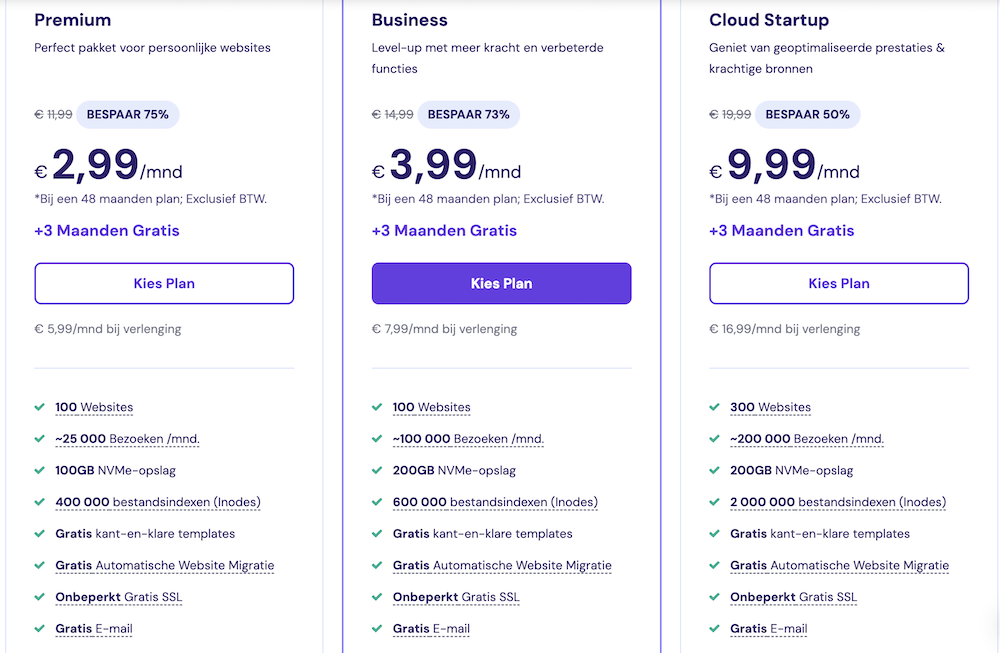Image resolution: width=1000 pixels, height=653 pixels.
Task: Click checkmark icon next to 2 000 000 bestandsindexen
Action: pos(715,502)
